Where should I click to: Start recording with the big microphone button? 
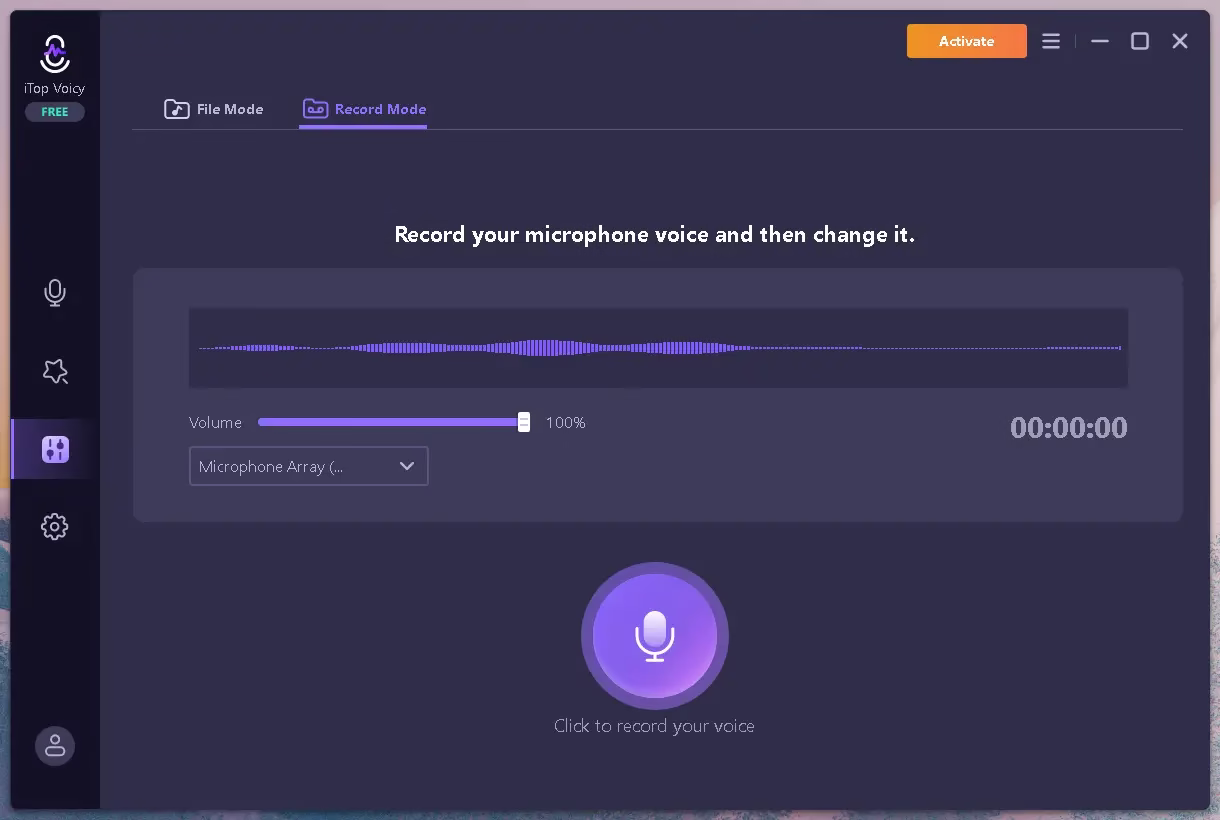click(x=655, y=636)
